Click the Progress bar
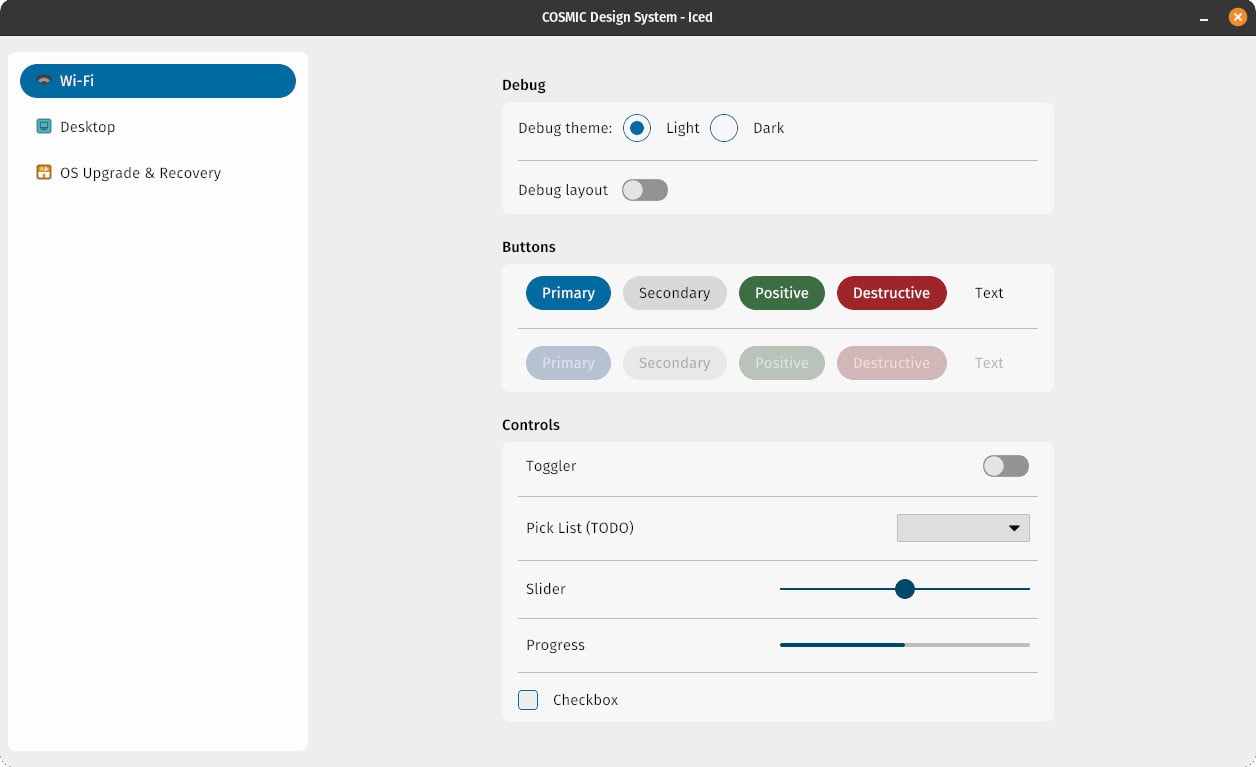The image size is (1256, 767). point(905,645)
